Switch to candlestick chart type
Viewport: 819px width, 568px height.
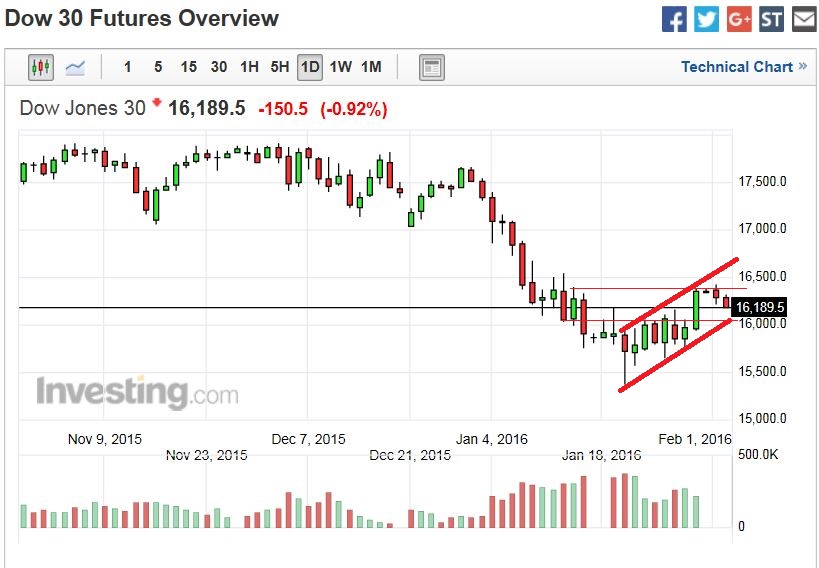click(41, 68)
